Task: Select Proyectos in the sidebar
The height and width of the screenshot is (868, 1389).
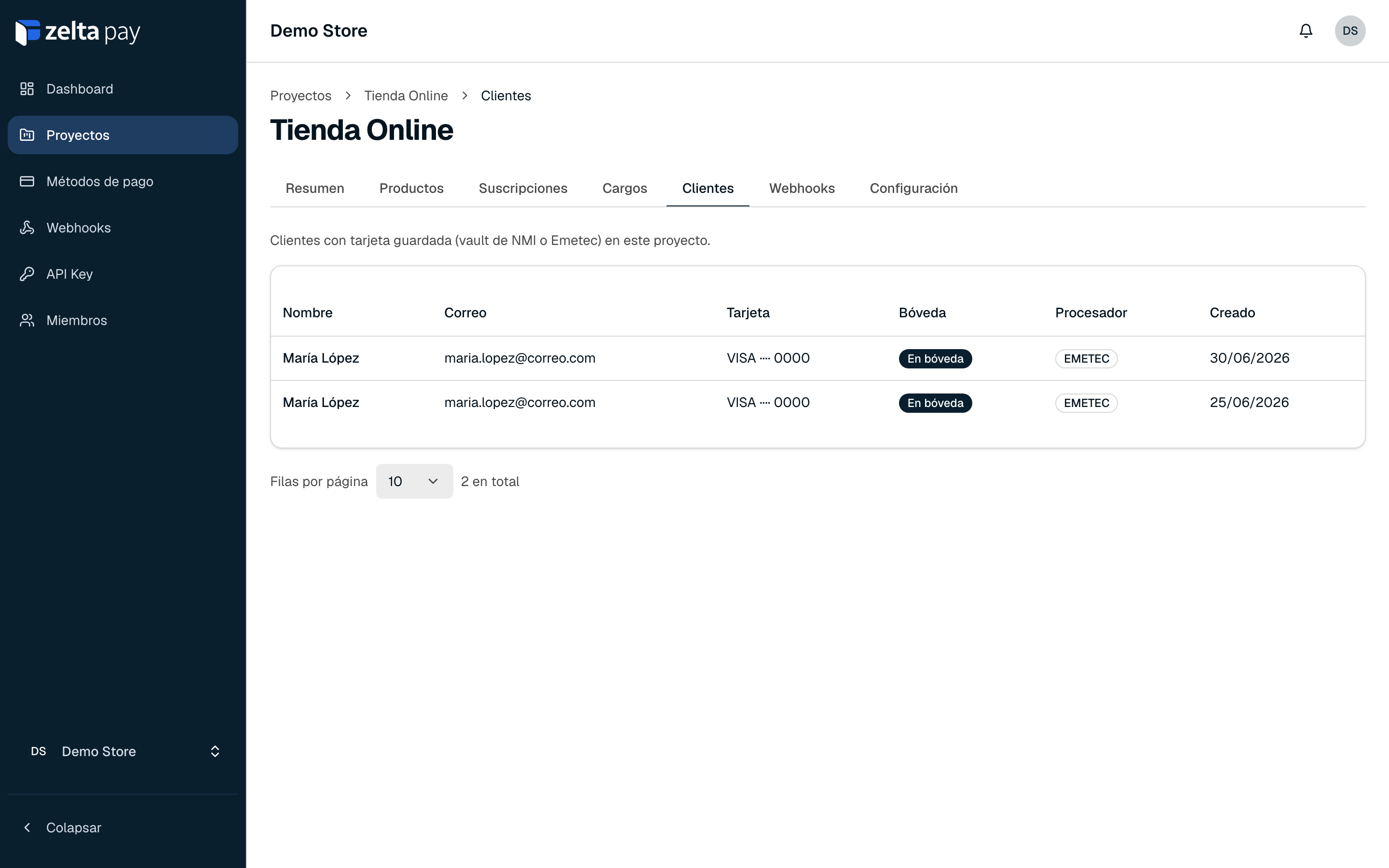Action: 123,135
